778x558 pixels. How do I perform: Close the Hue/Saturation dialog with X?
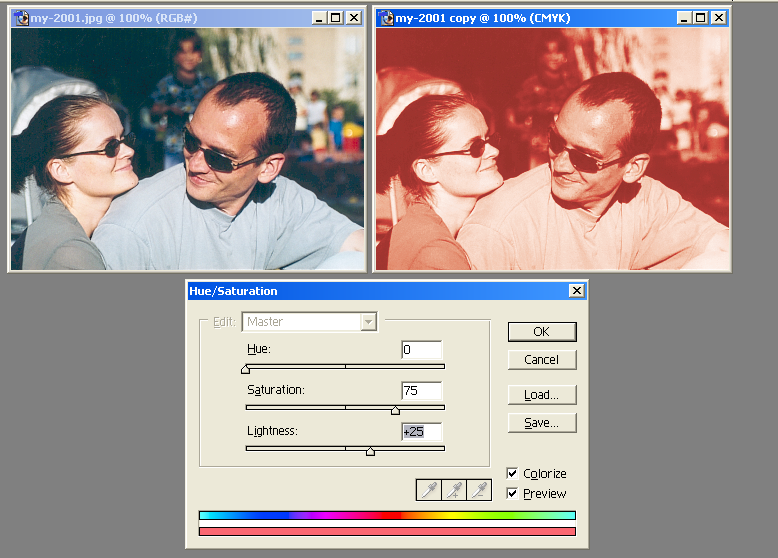click(576, 291)
